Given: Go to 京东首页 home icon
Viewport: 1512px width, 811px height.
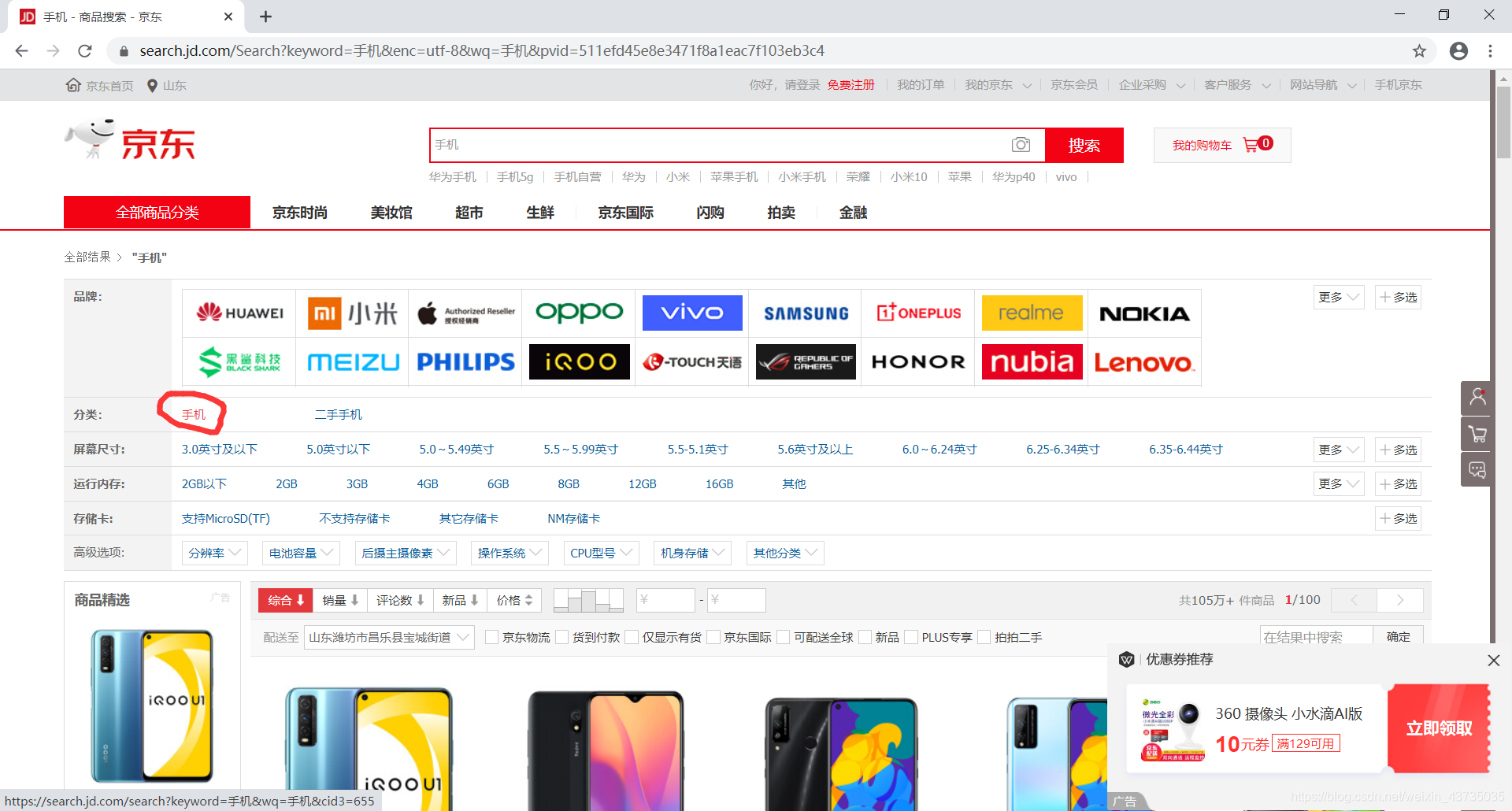Looking at the screenshot, I should pyautogui.click(x=73, y=85).
